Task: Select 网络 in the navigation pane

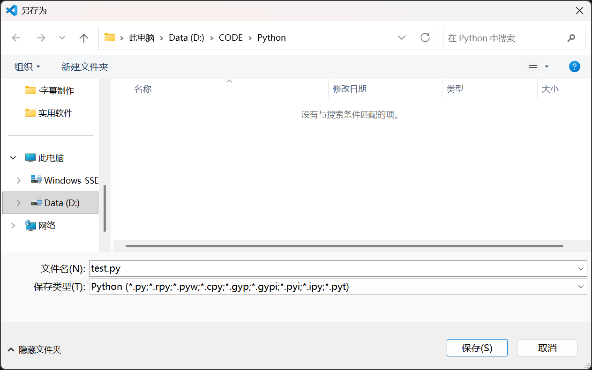Action: pos(40,225)
